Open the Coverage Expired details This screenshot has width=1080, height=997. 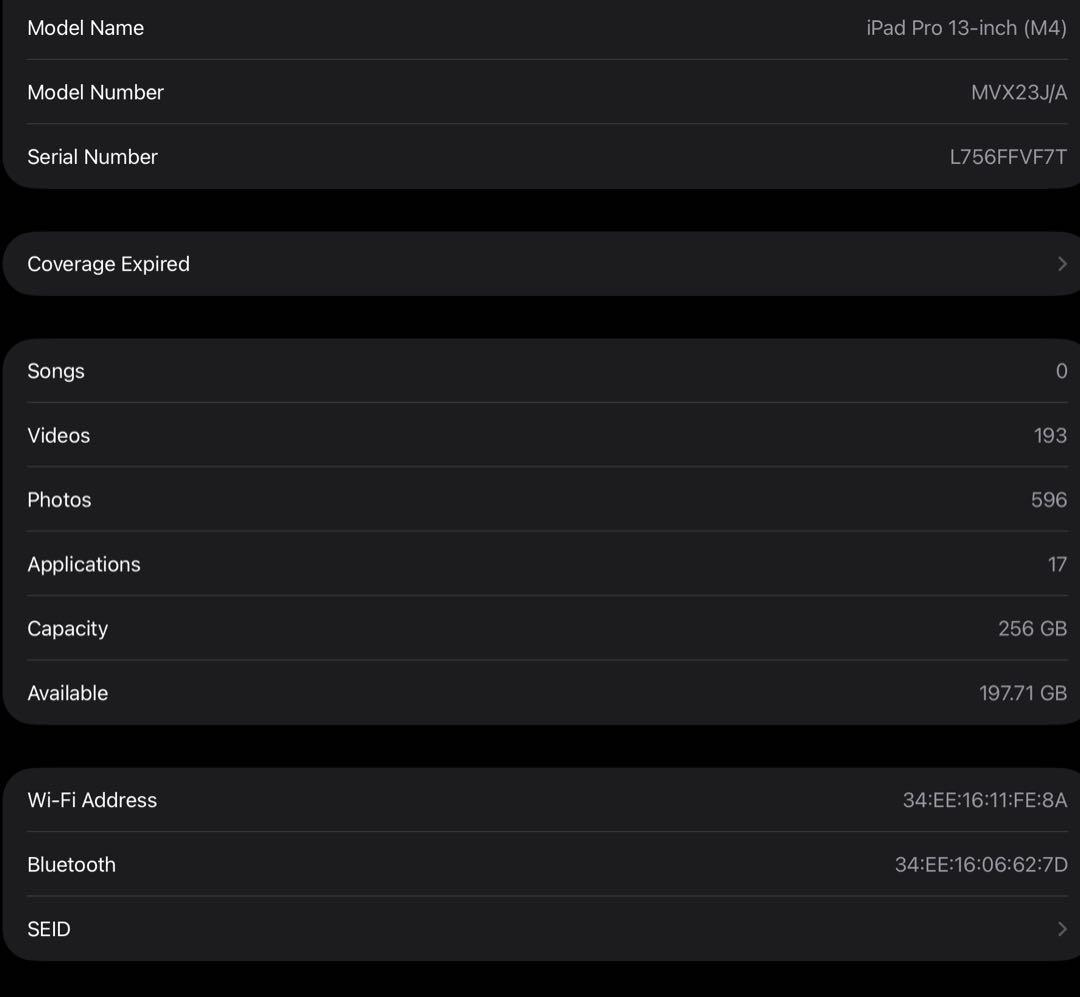pos(540,263)
